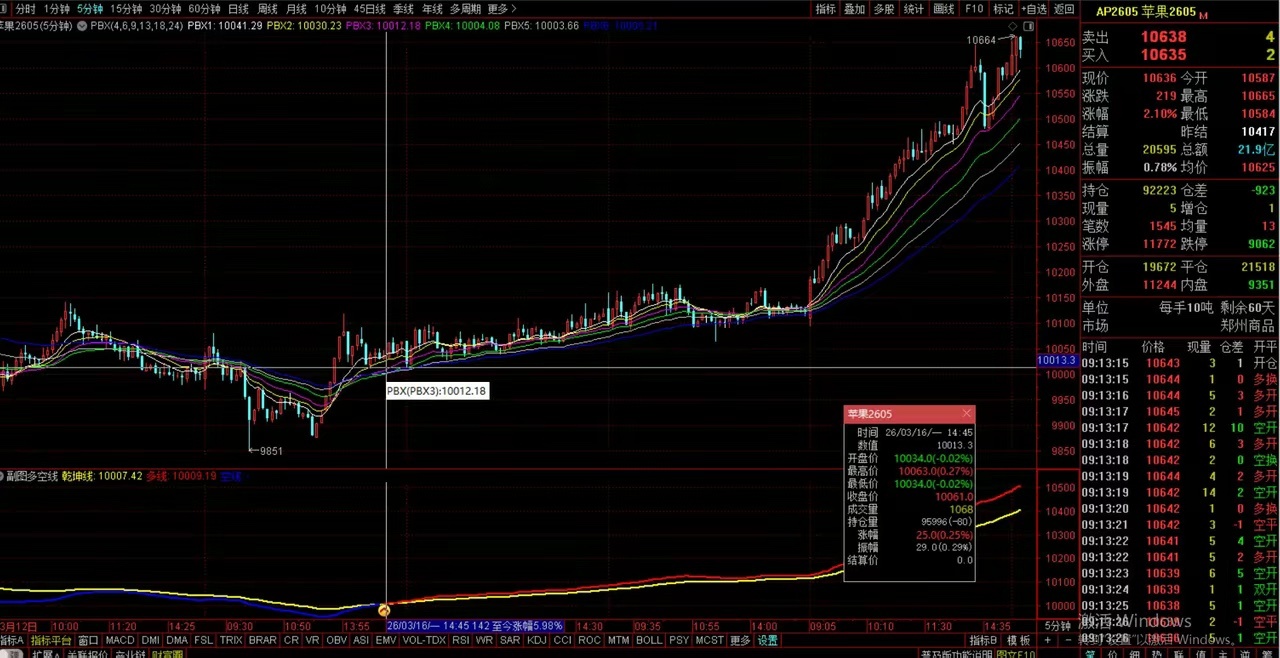1280x658 pixels.
Task: Open the 画线 drawing tools
Action: pyautogui.click(x=944, y=9)
